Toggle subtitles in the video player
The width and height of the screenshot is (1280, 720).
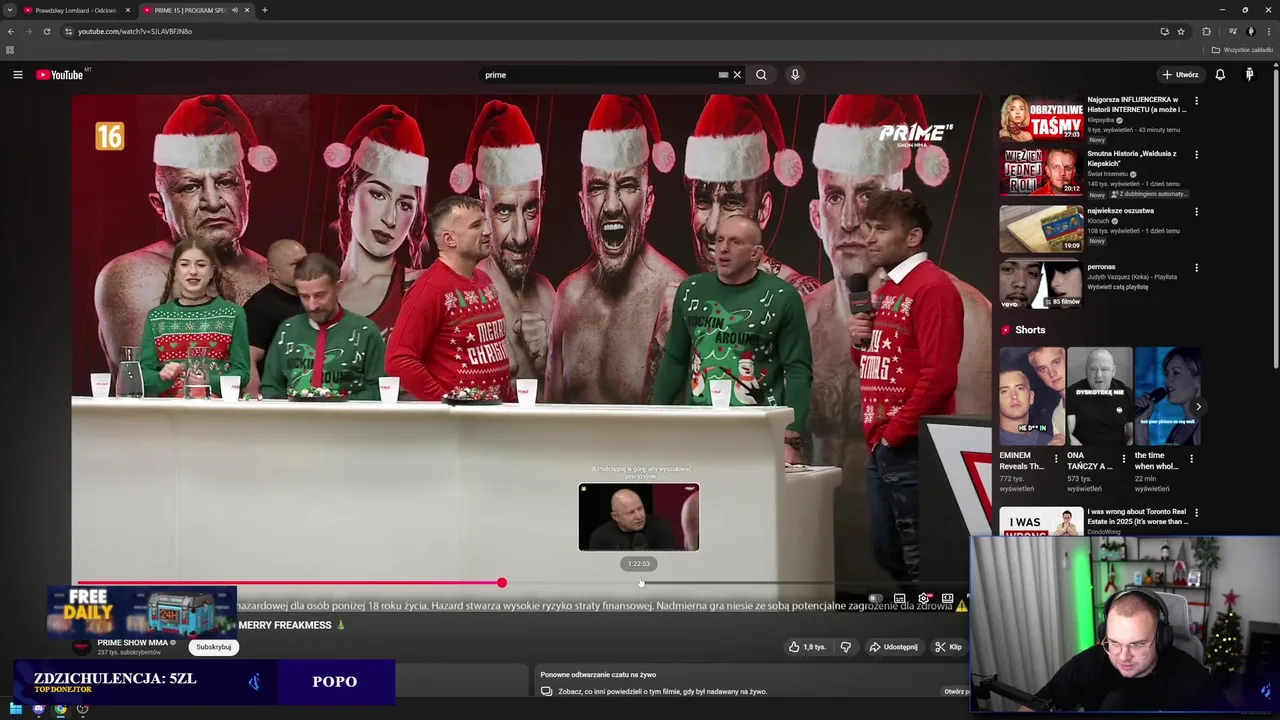pyautogui.click(x=899, y=598)
